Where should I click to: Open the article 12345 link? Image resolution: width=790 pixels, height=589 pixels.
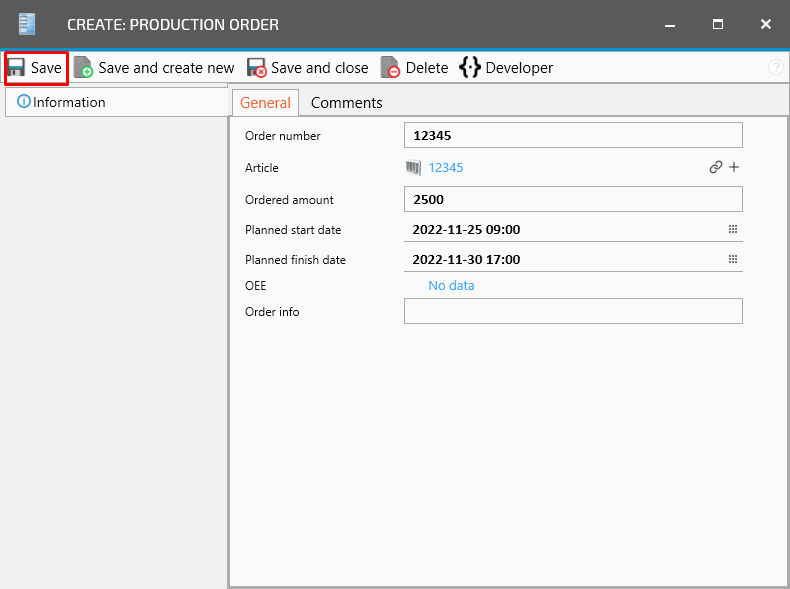445,168
